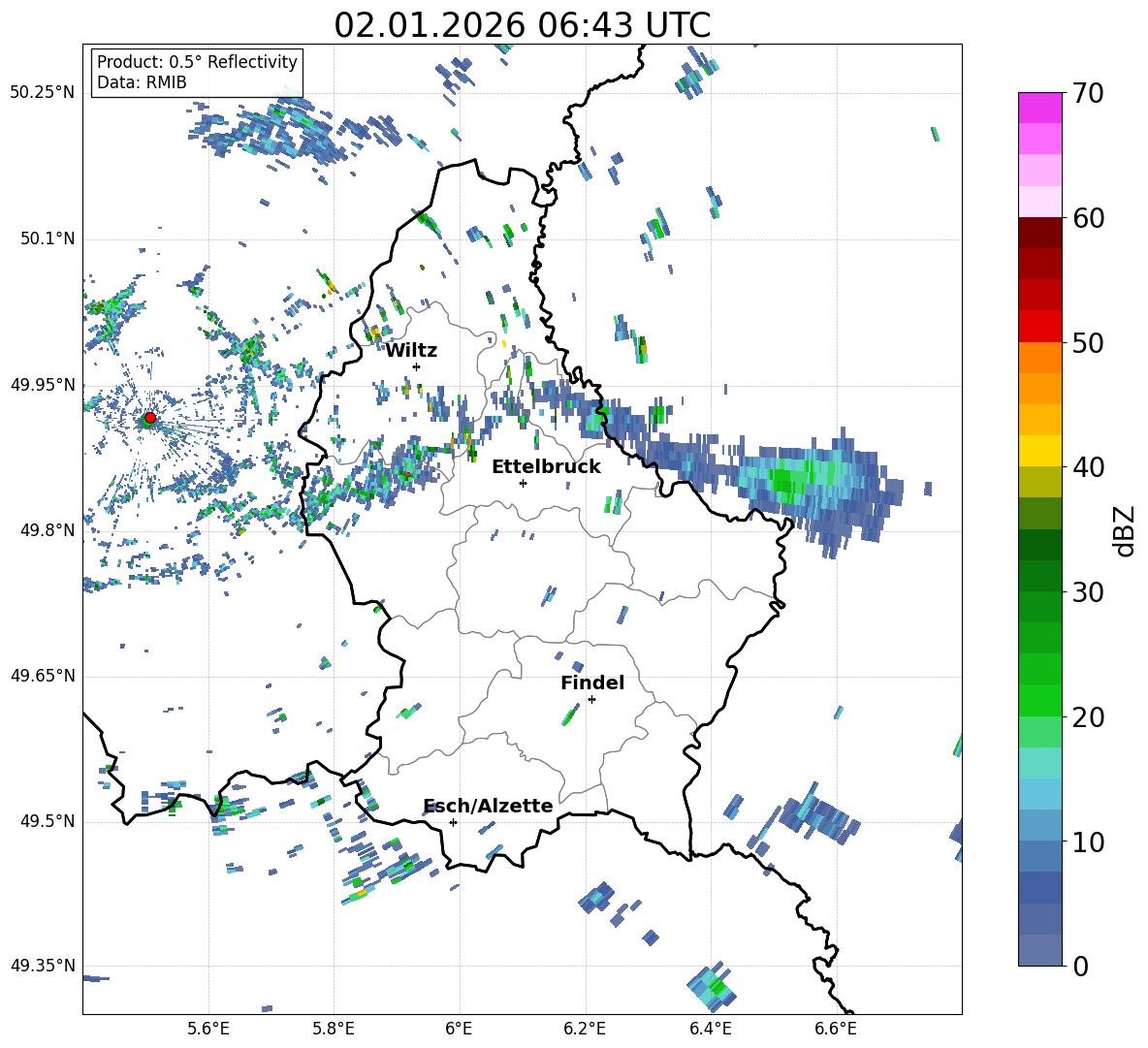
Task: Click the 49.35°N latitude label
Action: [43, 966]
